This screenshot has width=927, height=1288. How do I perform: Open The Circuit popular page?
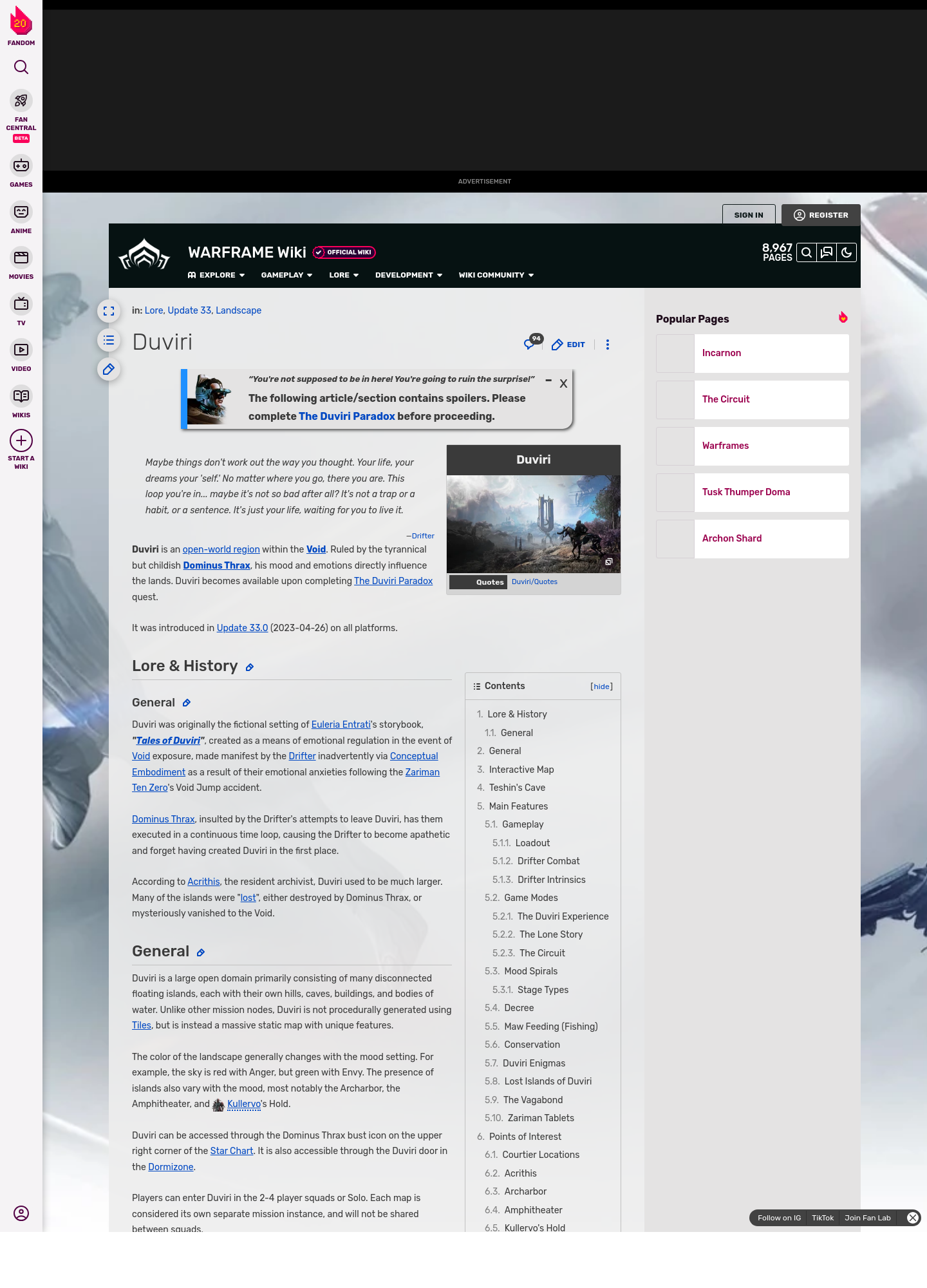pos(753,399)
